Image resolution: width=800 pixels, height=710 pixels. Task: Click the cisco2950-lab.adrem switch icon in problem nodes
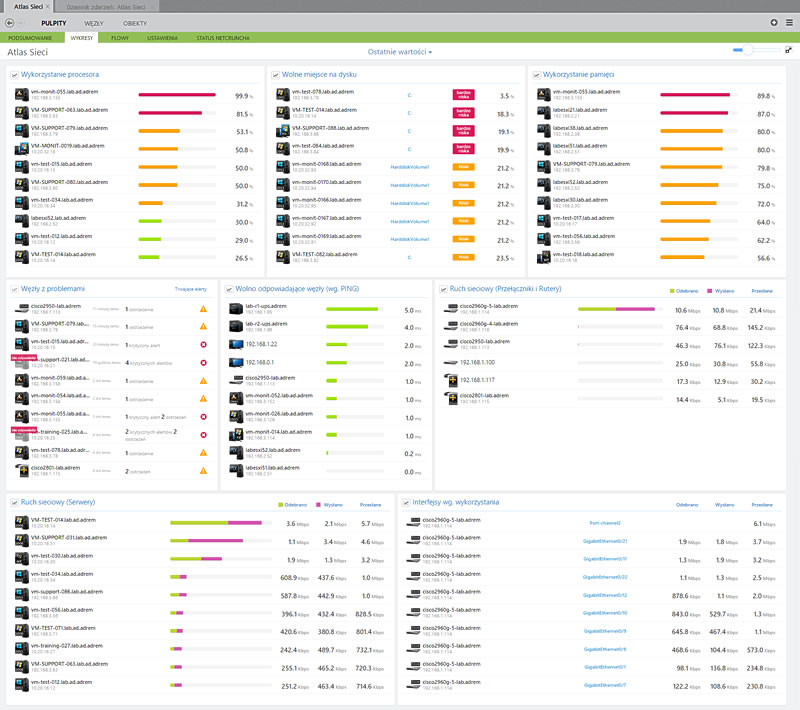(21, 307)
